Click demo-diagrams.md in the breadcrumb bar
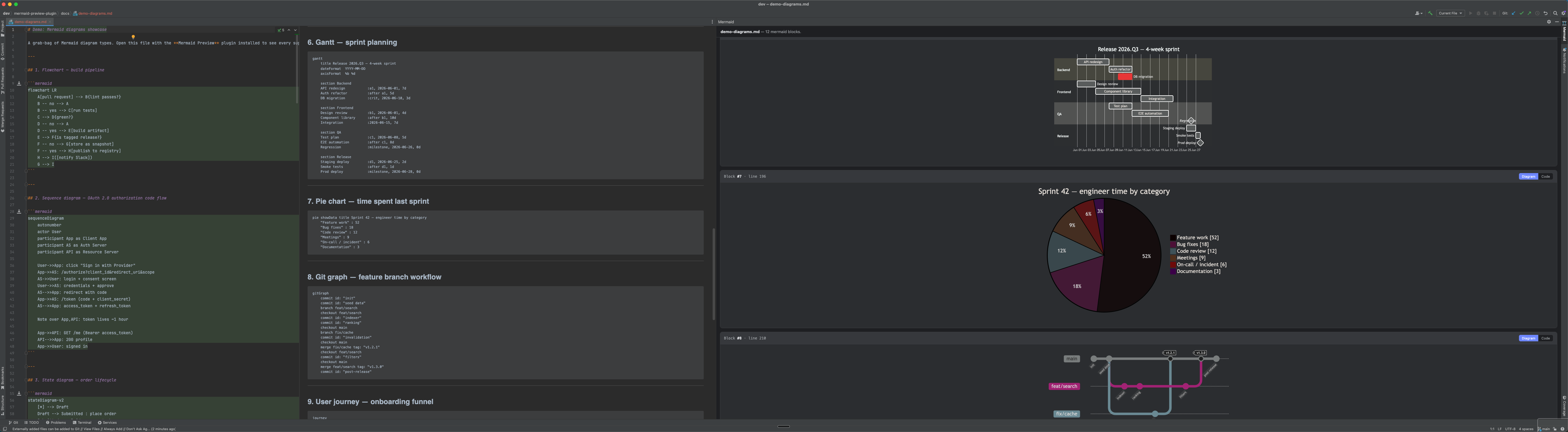The image size is (1568, 432). point(93,13)
